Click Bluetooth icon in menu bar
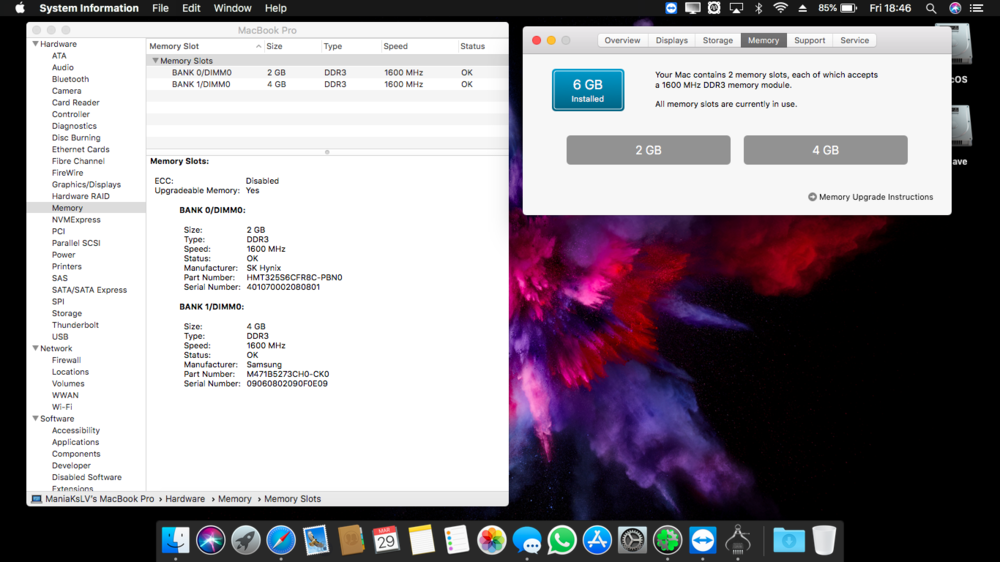1000x562 pixels. click(x=758, y=8)
